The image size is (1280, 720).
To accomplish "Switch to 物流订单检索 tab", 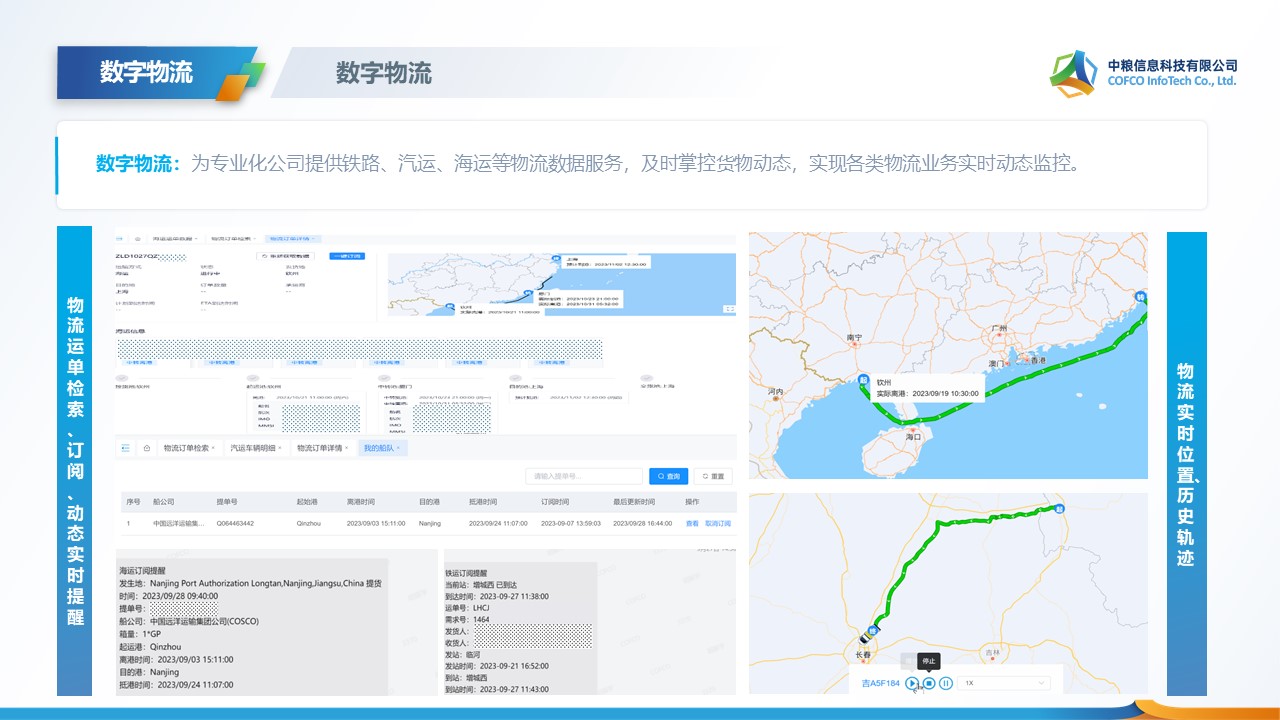I will click(x=185, y=448).
